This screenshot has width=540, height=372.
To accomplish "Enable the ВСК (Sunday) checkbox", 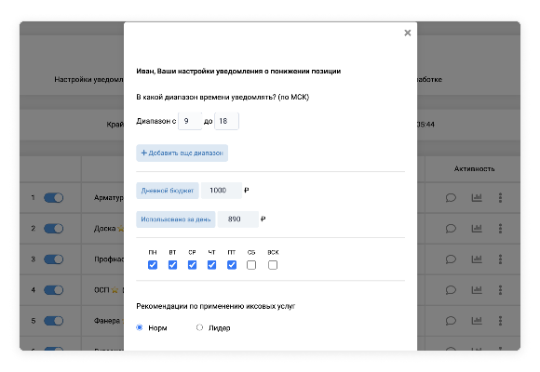I will pyautogui.click(x=273, y=265).
